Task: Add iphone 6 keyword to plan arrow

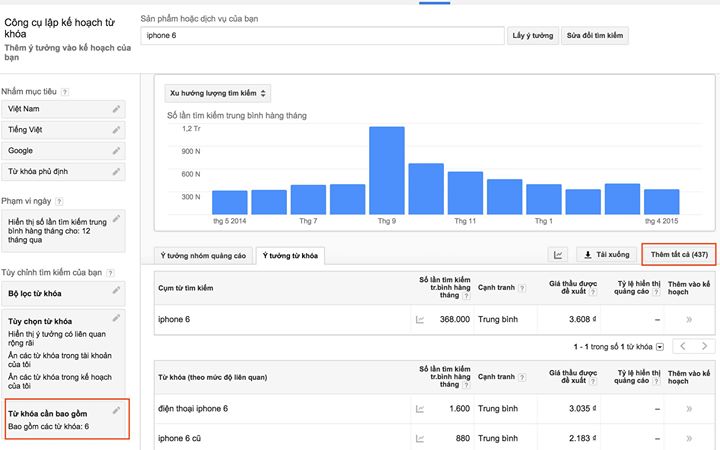Action: pyautogui.click(x=689, y=320)
